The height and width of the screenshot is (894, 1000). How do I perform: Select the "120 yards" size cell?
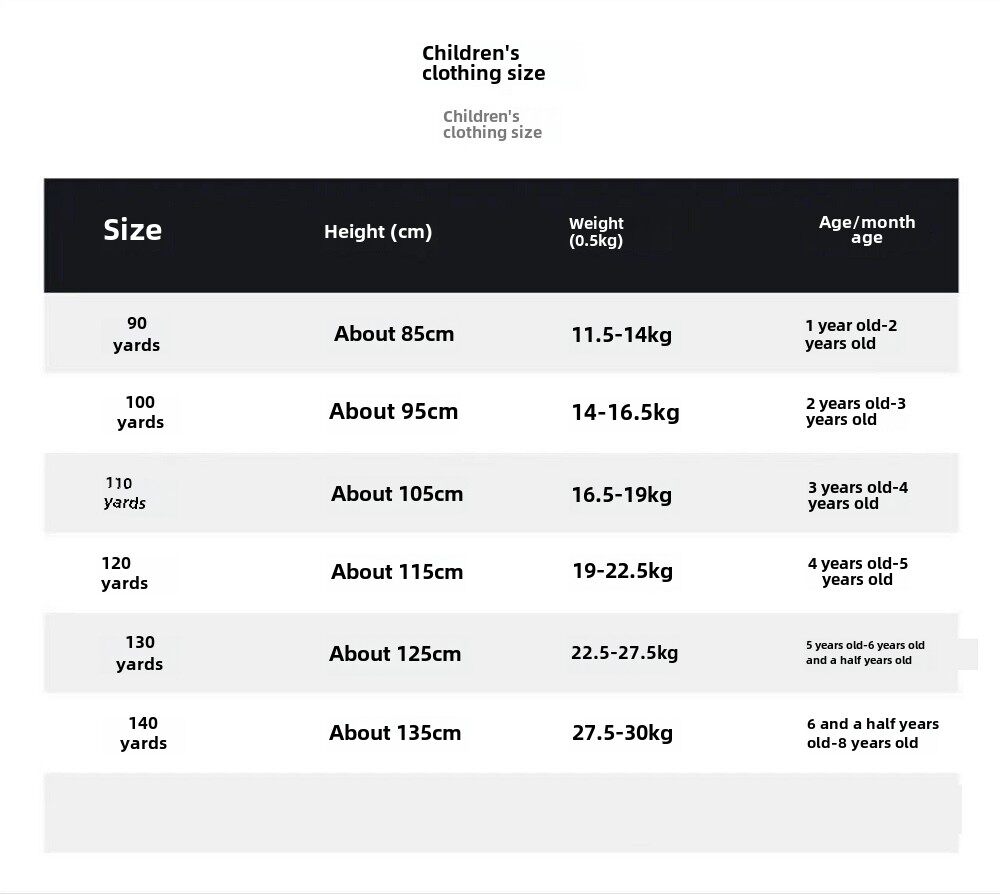pyautogui.click(x=124, y=573)
